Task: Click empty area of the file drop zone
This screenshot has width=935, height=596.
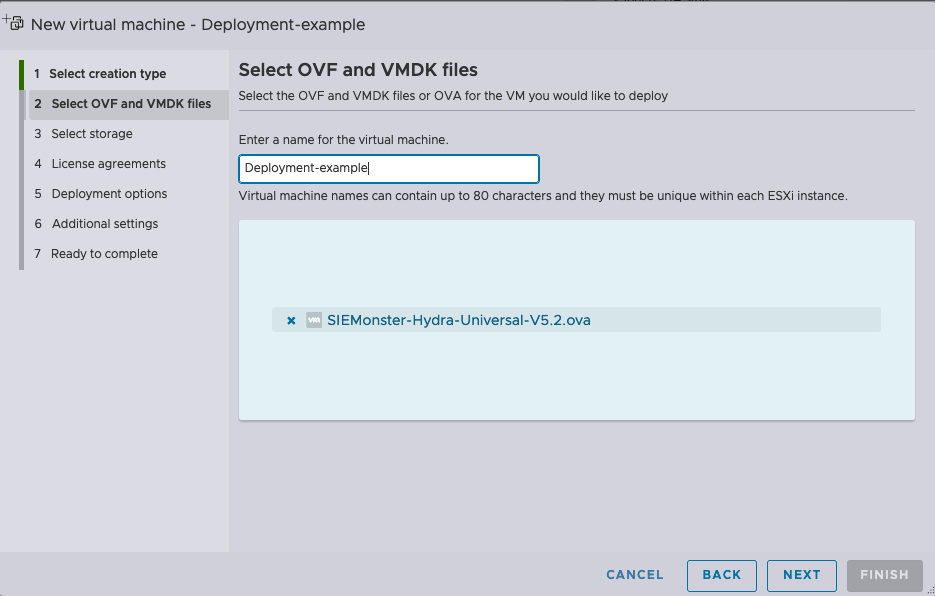Action: tap(576, 380)
